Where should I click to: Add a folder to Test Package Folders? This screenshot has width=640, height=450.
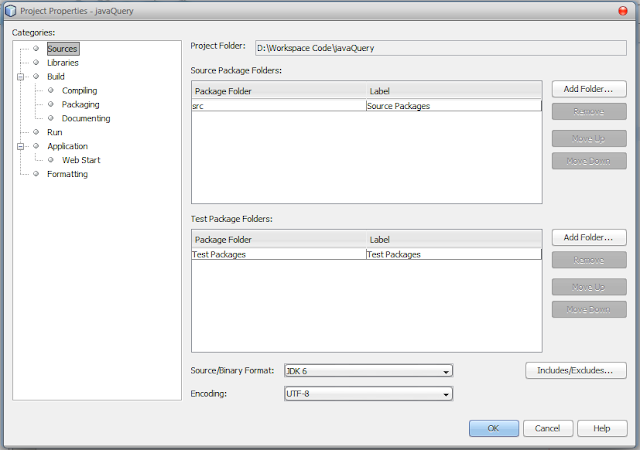click(589, 237)
